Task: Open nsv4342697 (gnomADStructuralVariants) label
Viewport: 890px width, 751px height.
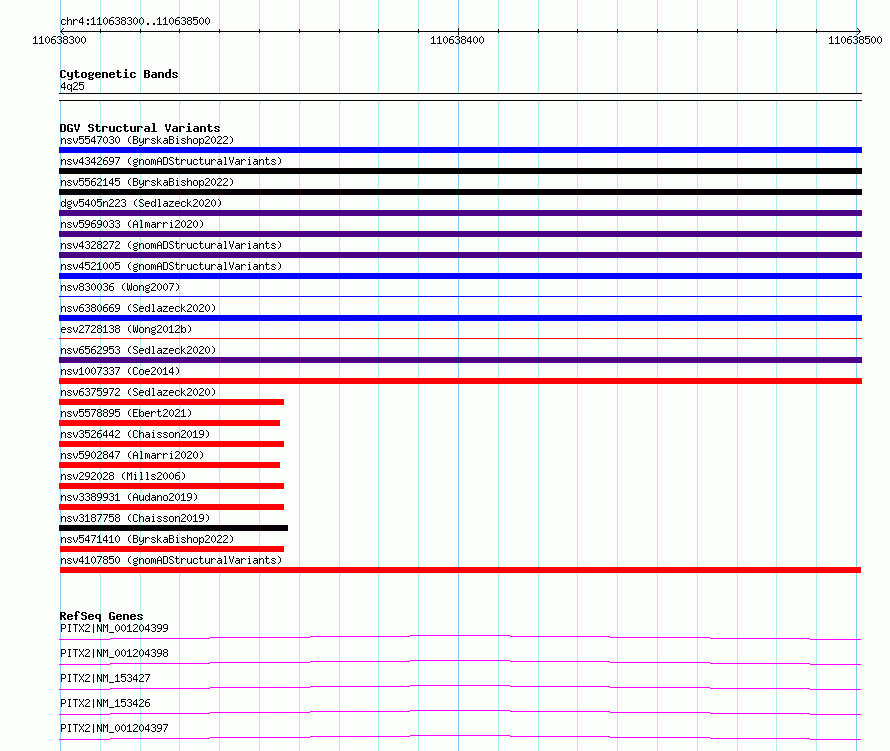Action: (x=171, y=161)
